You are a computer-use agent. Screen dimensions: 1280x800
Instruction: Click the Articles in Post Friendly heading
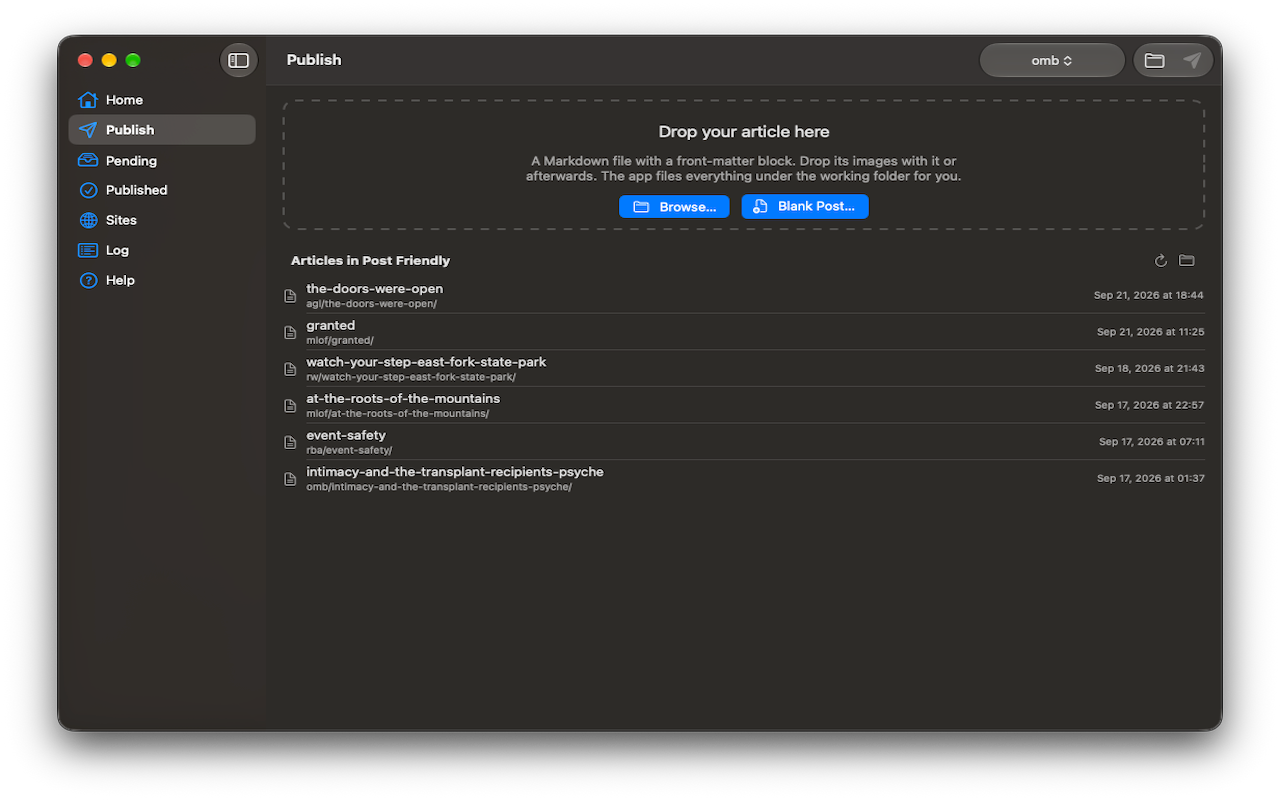click(371, 261)
